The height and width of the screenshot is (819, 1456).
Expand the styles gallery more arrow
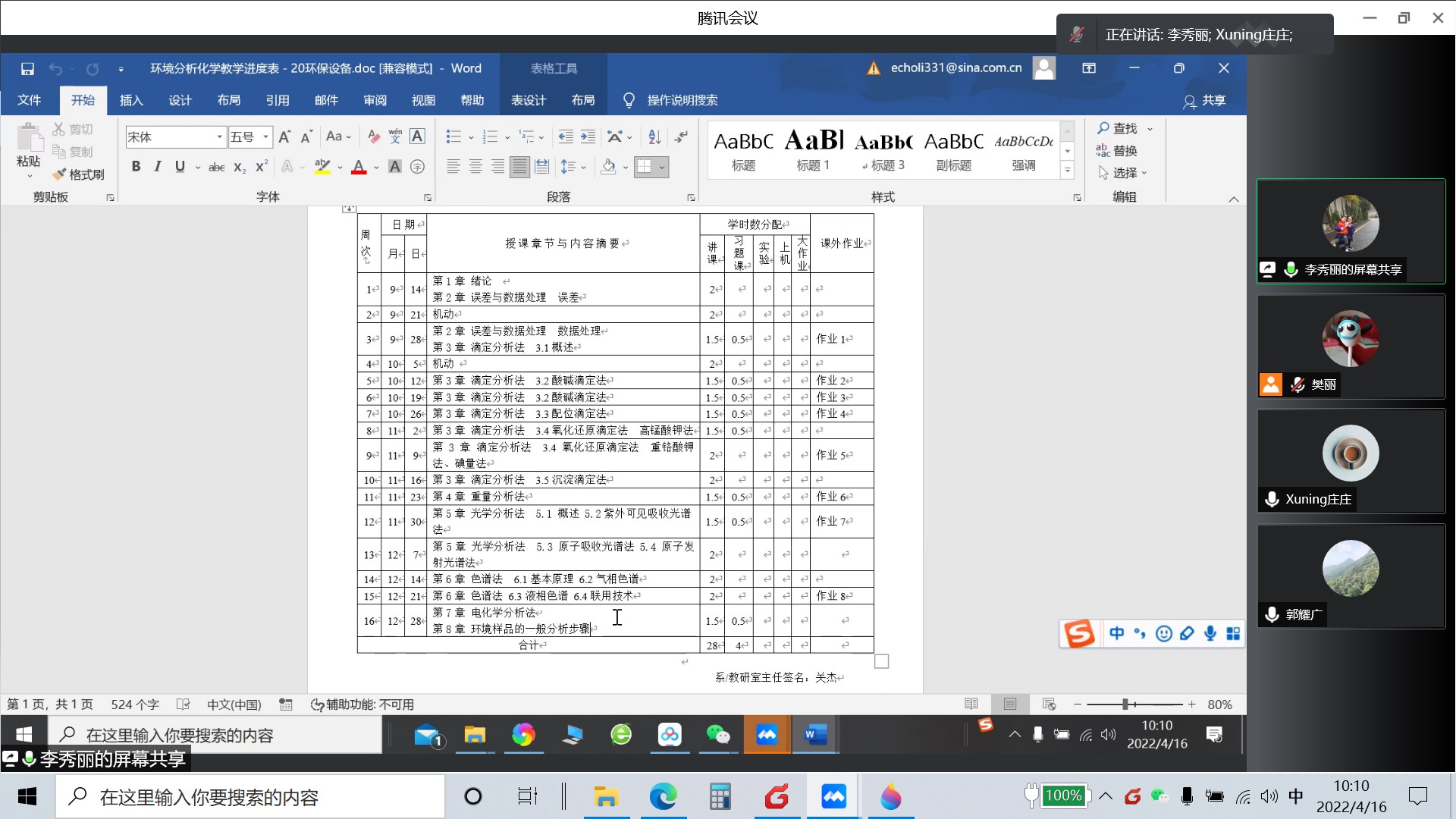[x=1067, y=170]
